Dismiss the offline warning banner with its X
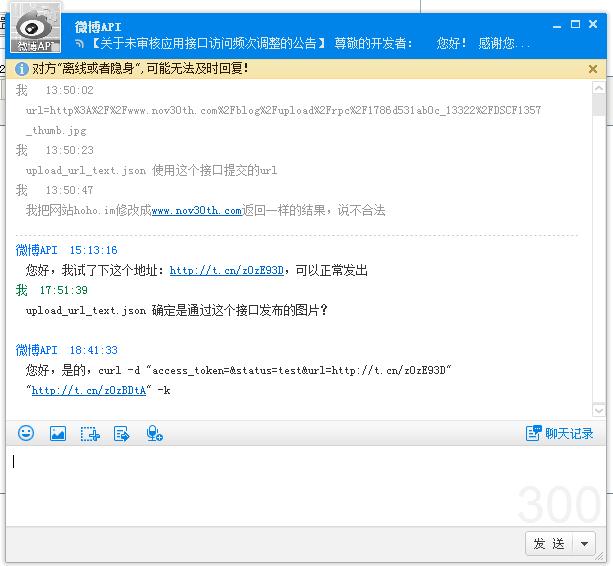This screenshot has height=566, width=613. pos(593,69)
